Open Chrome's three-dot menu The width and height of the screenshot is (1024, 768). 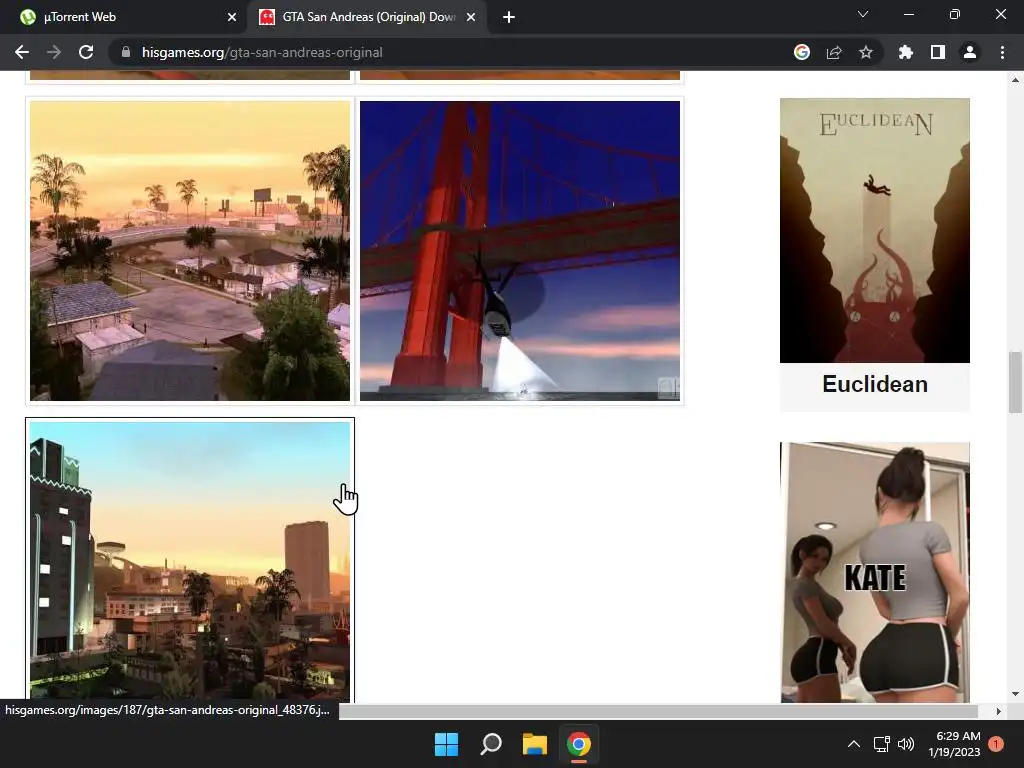pyautogui.click(x=1002, y=52)
